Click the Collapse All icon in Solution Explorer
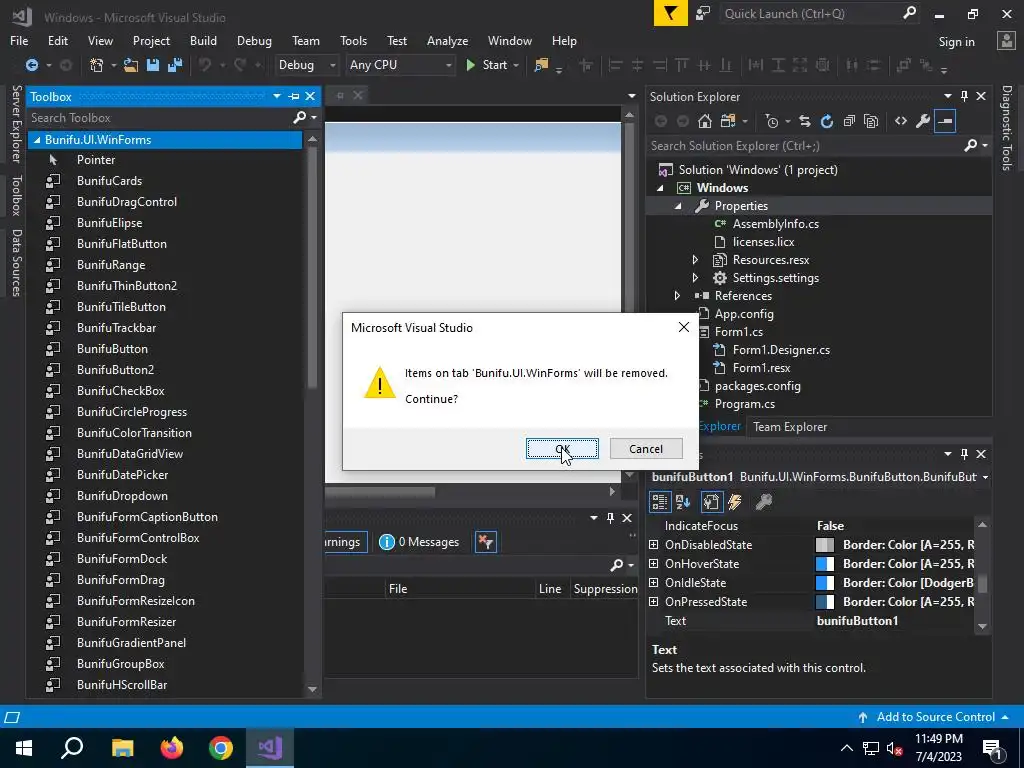Screen dimensions: 1024x768 [849, 121]
